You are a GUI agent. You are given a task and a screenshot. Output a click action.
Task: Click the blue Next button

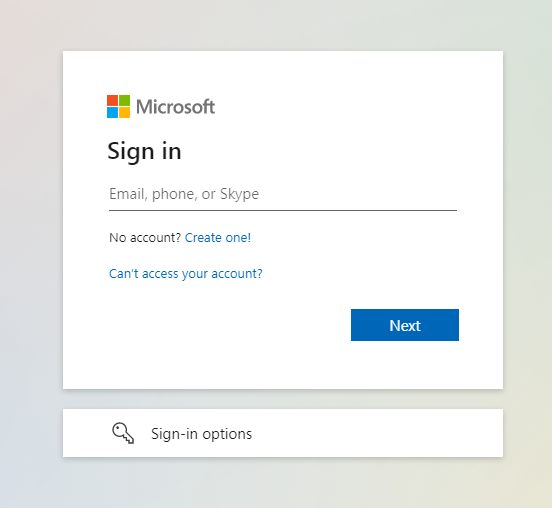(x=405, y=325)
